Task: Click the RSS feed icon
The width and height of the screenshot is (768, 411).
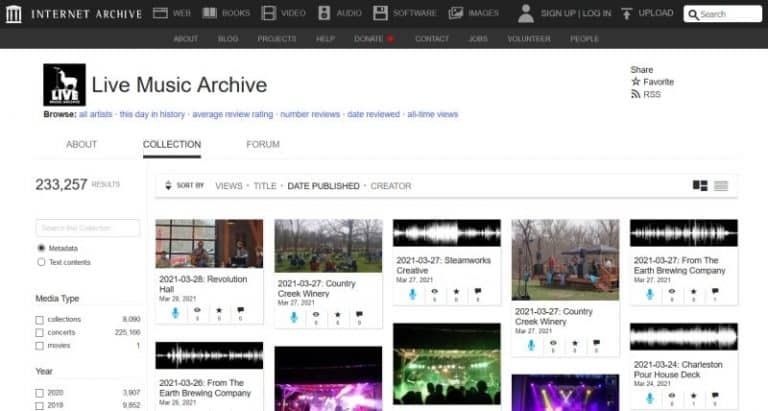Action: click(x=636, y=94)
